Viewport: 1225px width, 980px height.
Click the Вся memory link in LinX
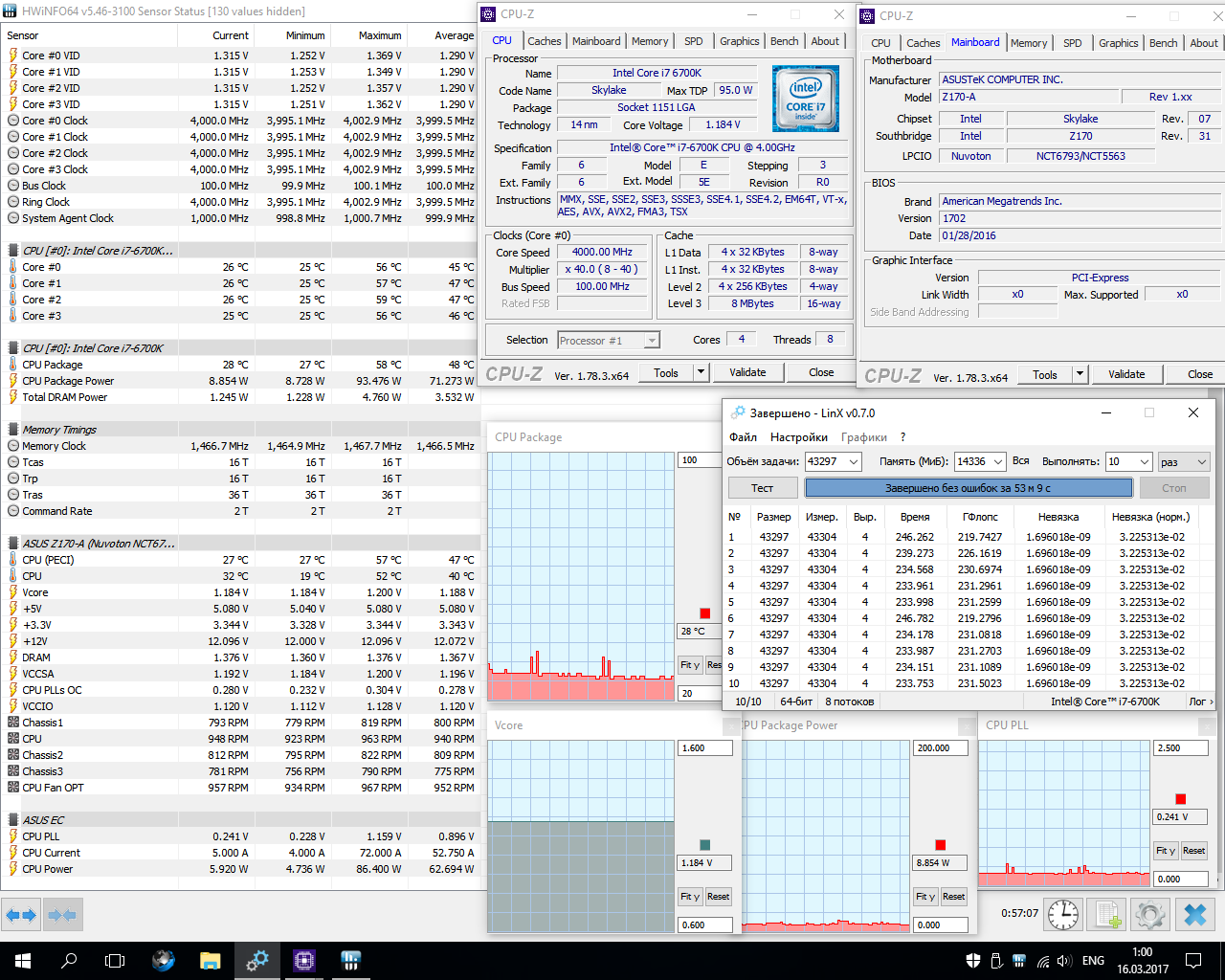(1021, 461)
